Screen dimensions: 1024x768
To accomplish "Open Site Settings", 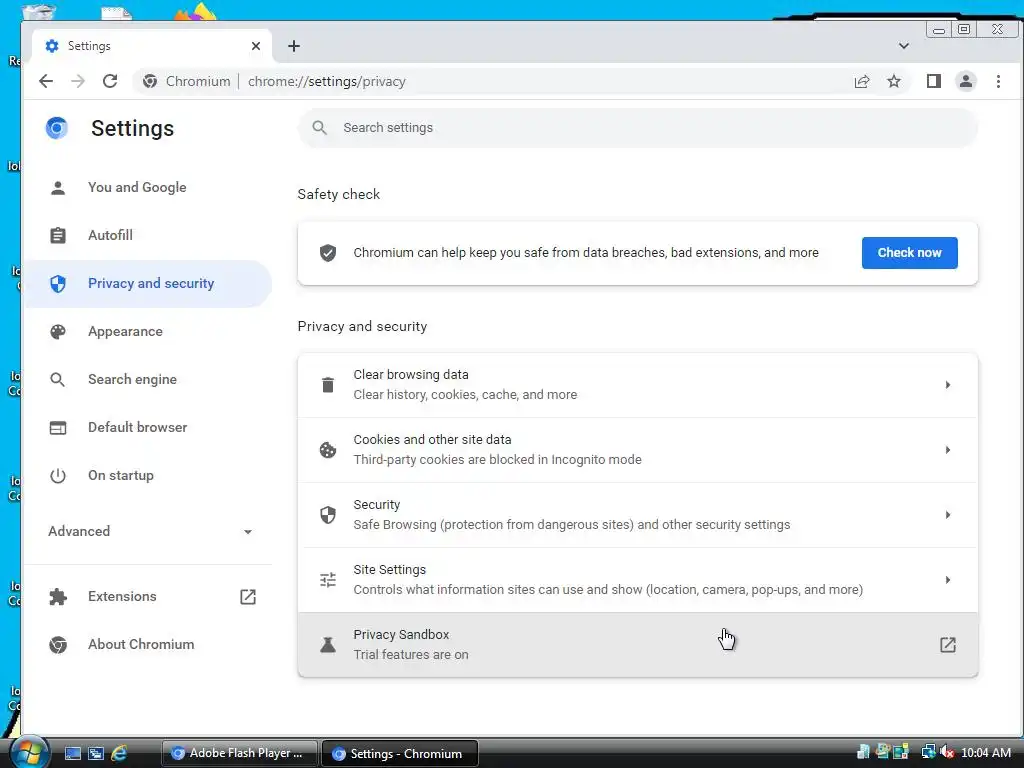I will click(637, 580).
